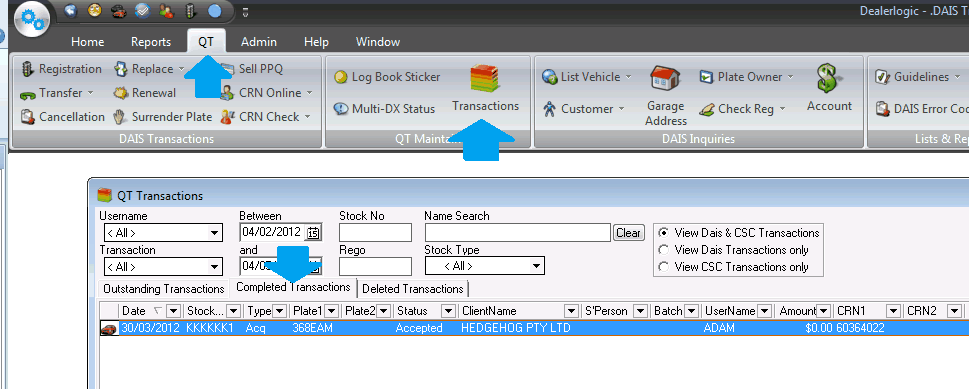Click the Stock No input field

click(375, 233)
